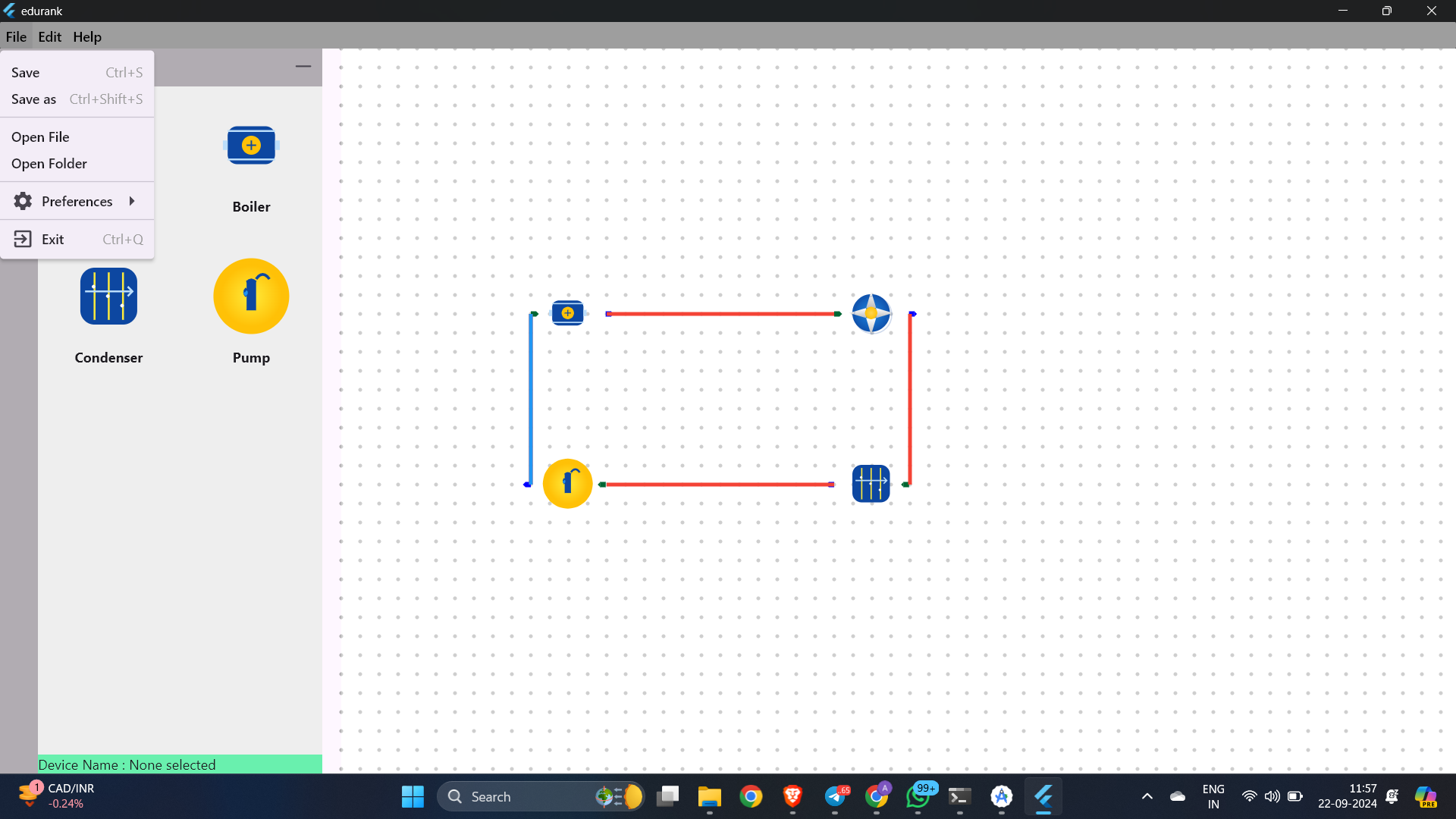Click the battery icon in system tray
The image size is (1456, 819).
pos(1295,796)
